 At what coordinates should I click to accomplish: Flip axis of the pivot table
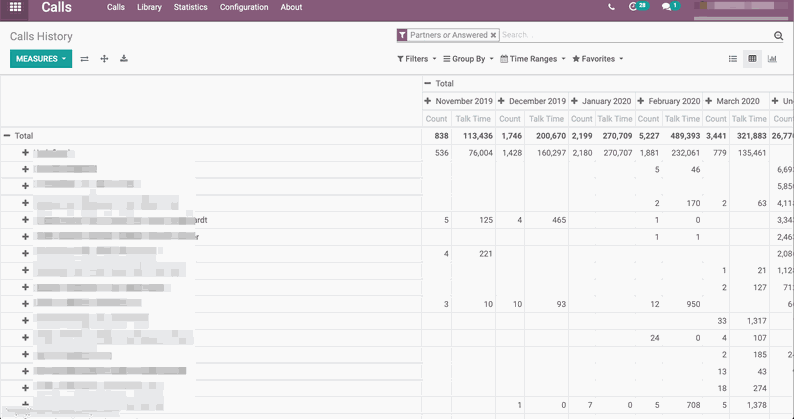[85, 59]
